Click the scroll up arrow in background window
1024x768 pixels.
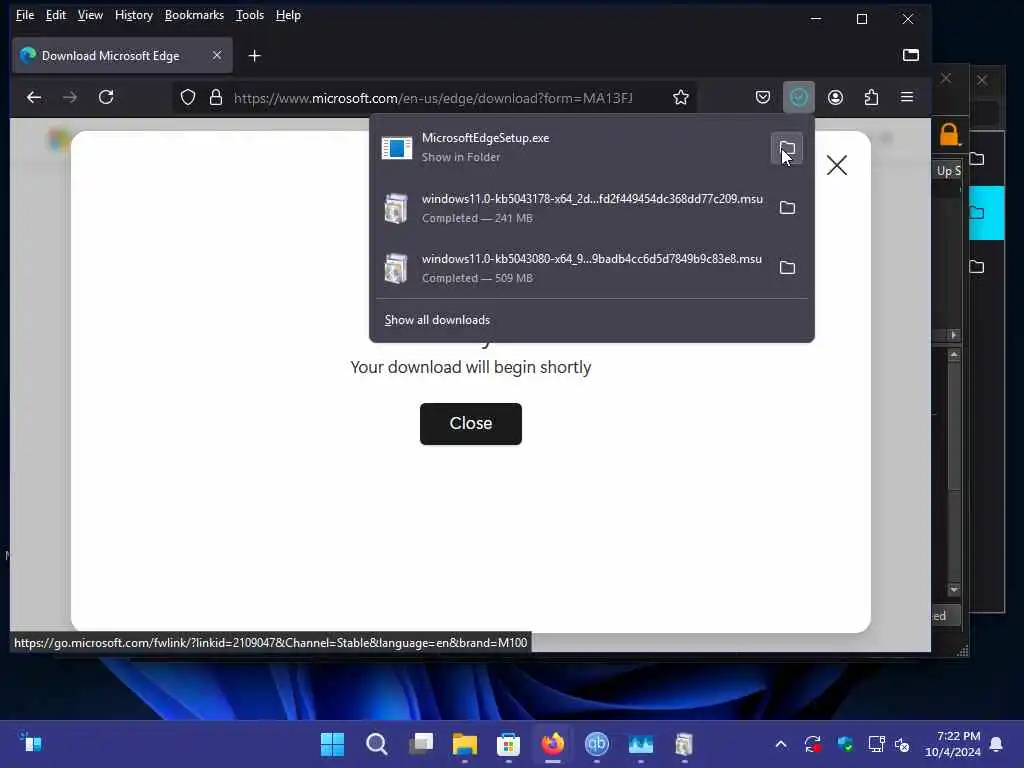click(x=954, y=355)
